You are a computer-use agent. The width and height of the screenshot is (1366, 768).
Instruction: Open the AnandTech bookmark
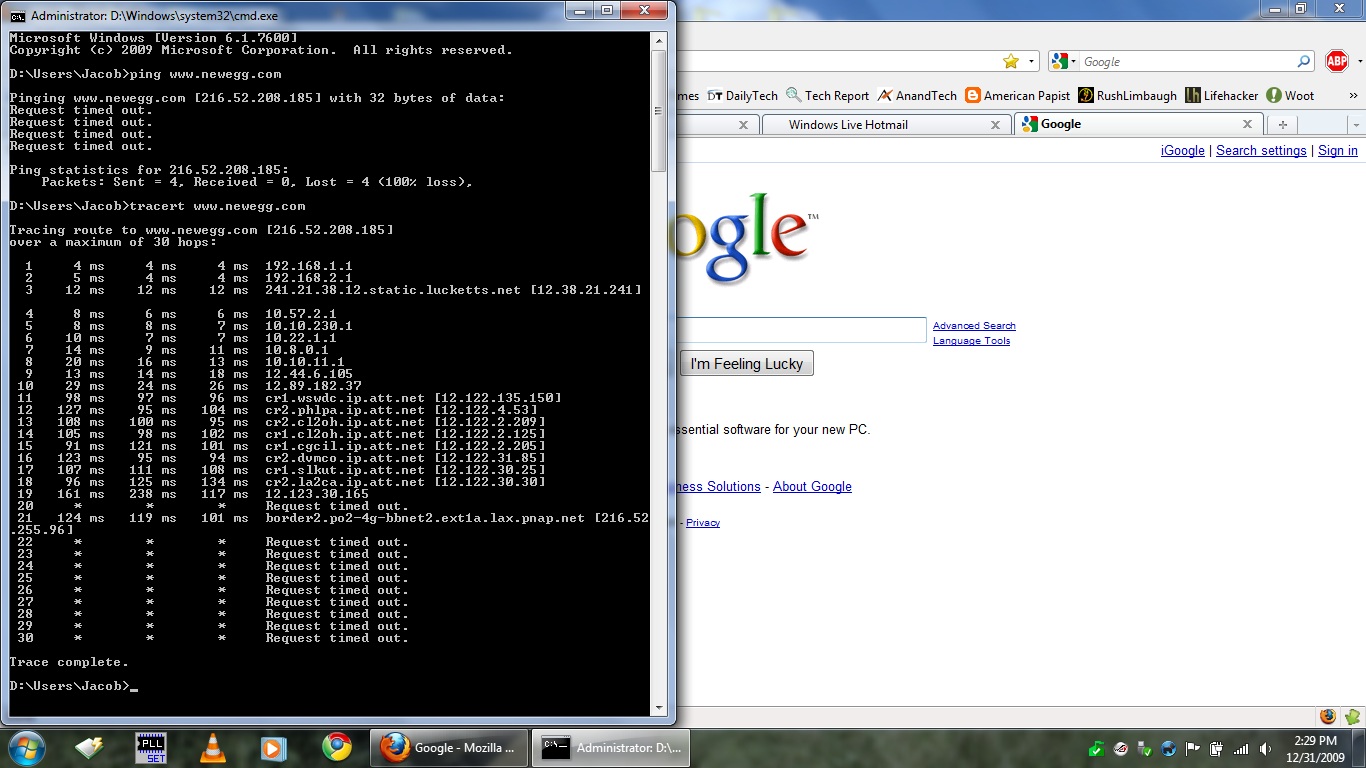click(x=917, y=96)
